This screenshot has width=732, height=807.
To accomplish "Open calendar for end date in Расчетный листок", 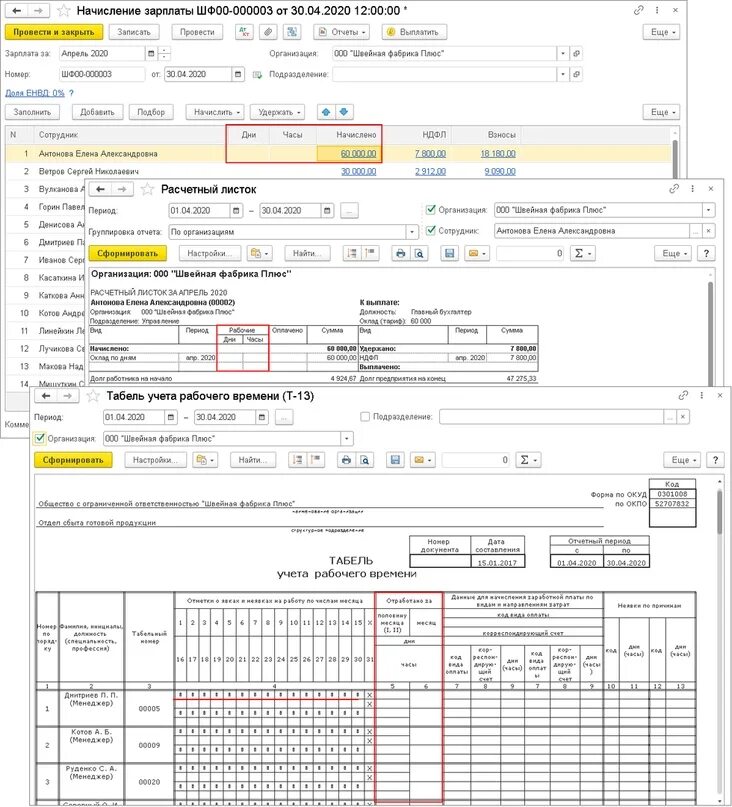I will click(327, 210).
